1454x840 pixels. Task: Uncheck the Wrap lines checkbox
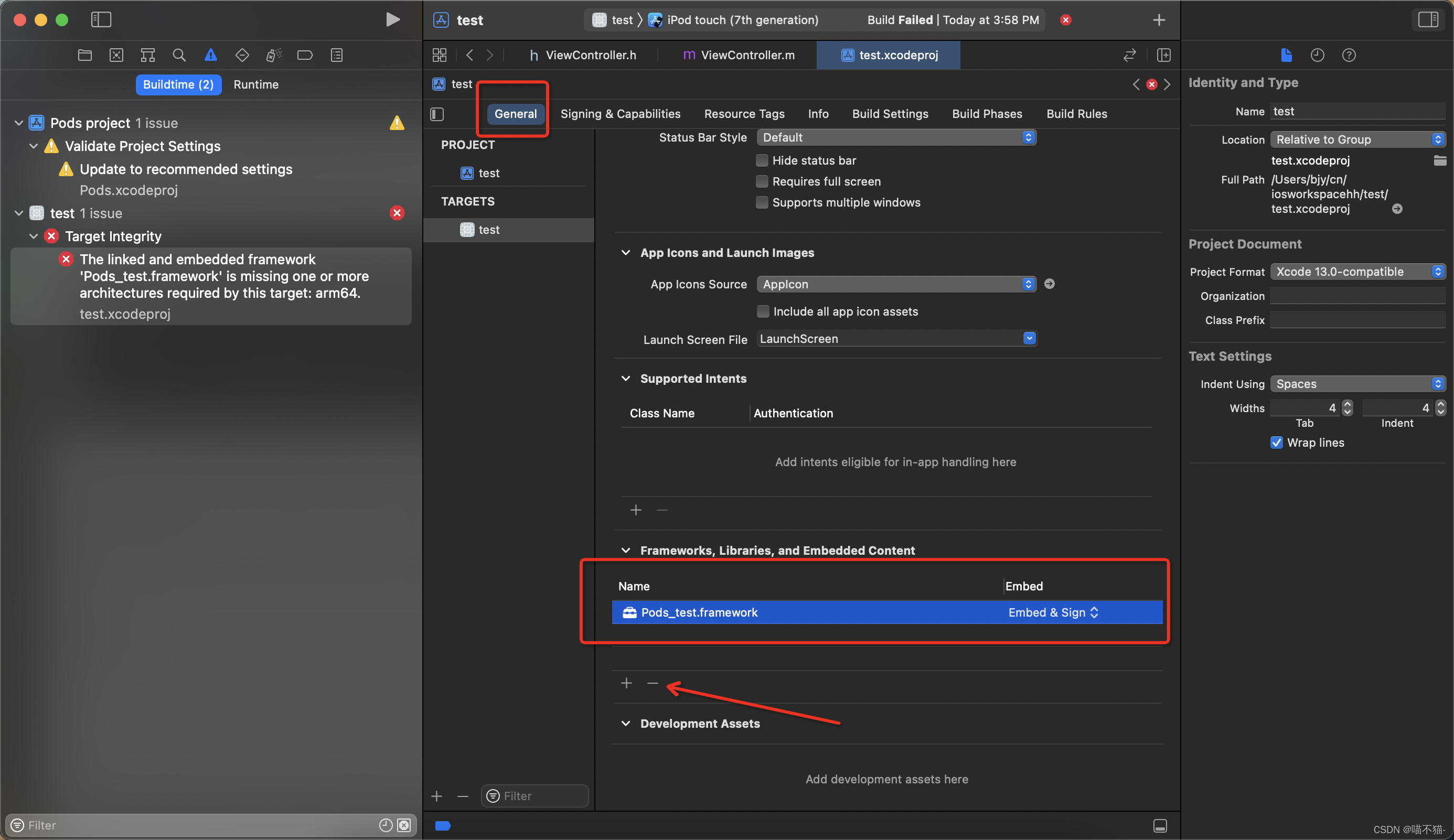coord(1276,443)
